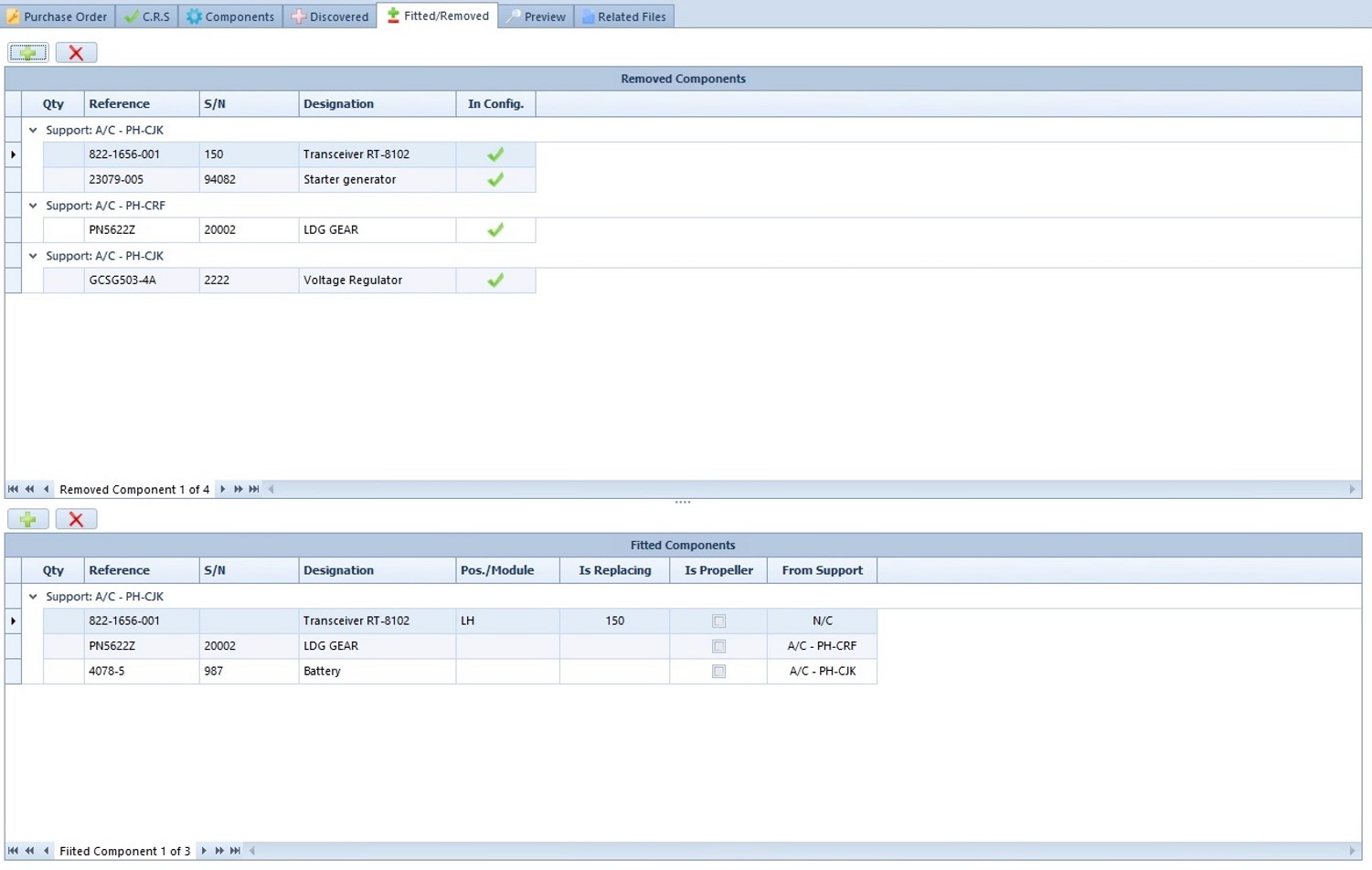Select the Fitted/Removed tab
Image resolution: width=1372 pixels, height=870 pixels.
coord(438,16)
